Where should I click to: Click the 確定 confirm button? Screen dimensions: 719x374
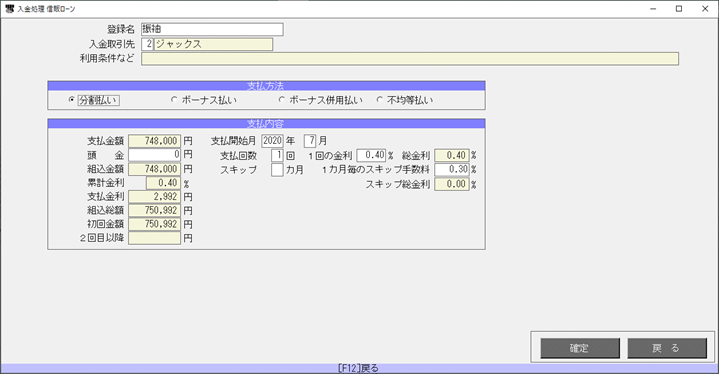click(x=580, y=348)
